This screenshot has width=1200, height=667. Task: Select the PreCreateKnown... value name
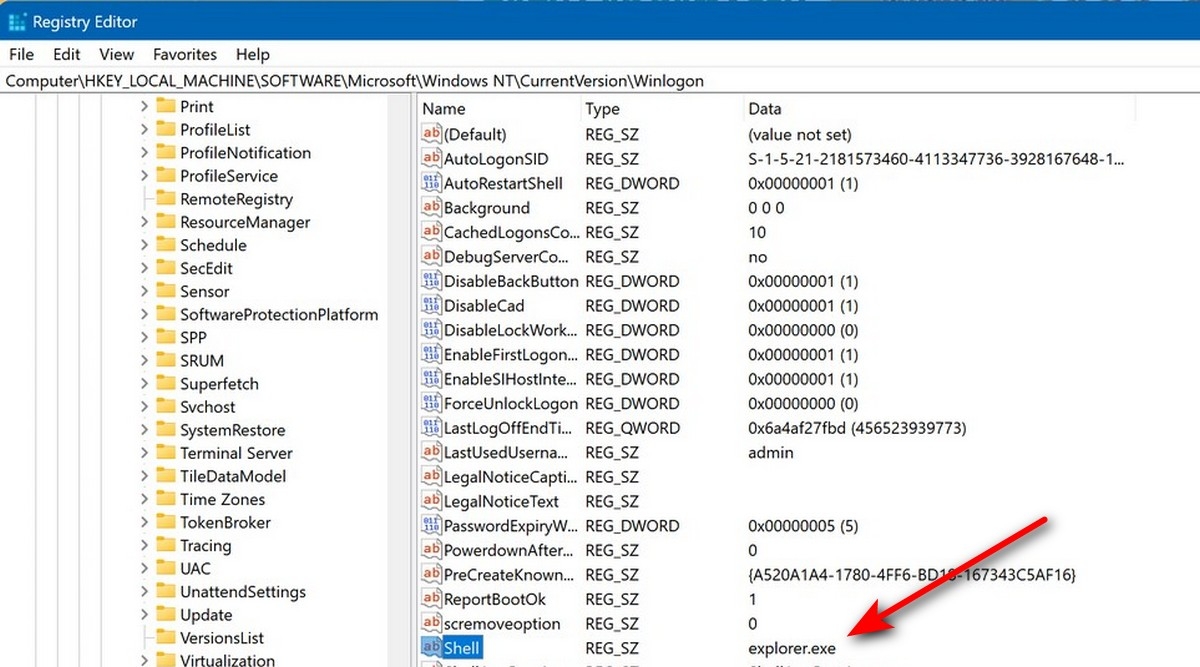510,575
